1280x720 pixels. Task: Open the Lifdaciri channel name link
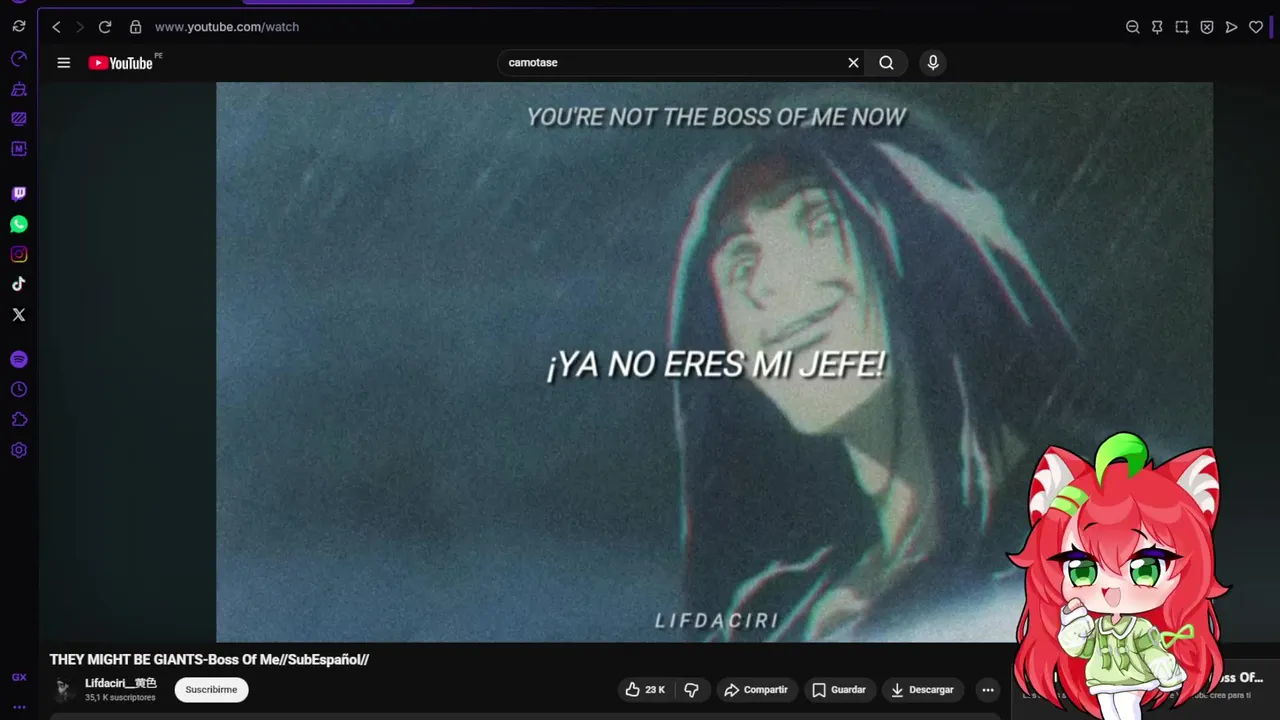coord(121,683)
